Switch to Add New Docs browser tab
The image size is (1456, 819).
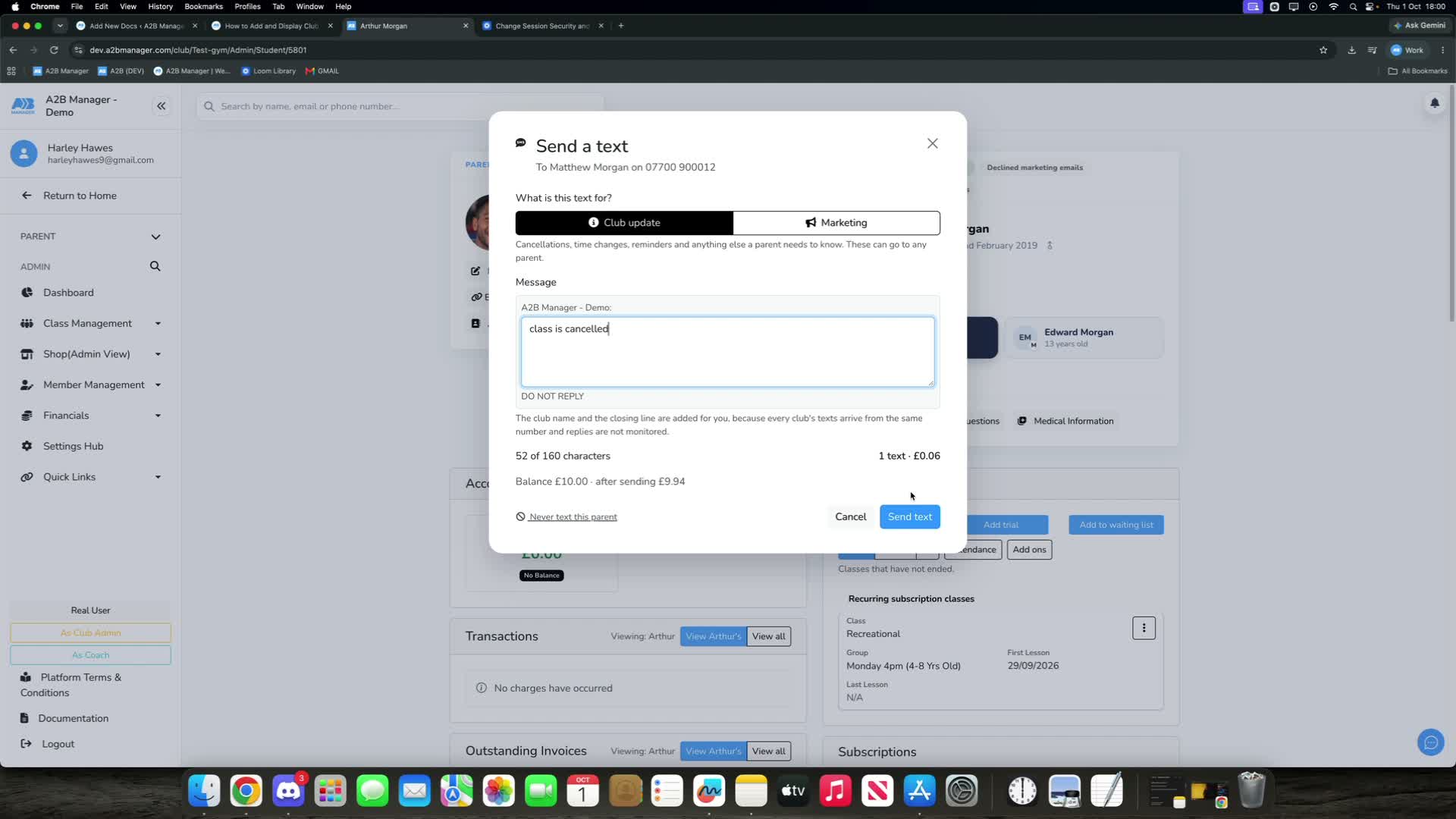click(136, 26)
